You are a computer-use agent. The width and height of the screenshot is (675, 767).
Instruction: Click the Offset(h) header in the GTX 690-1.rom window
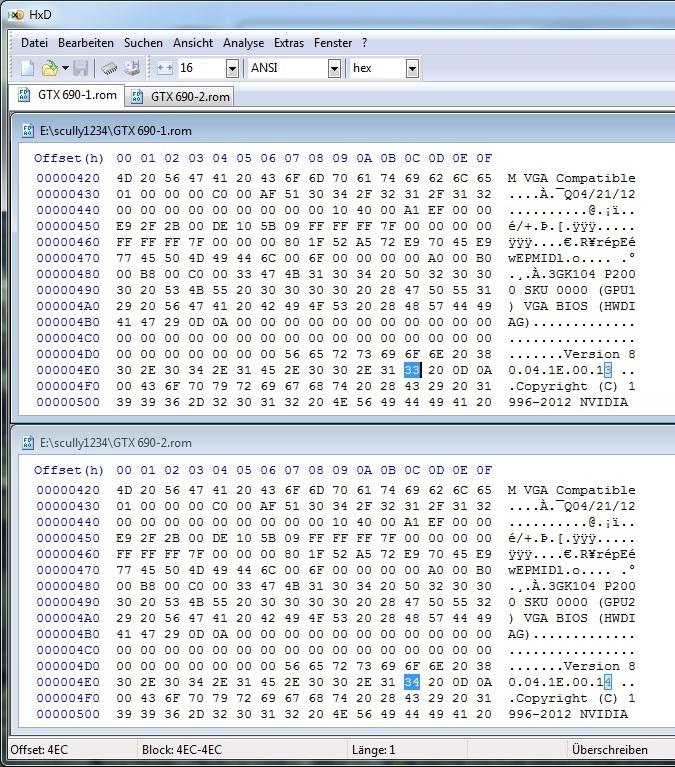coord(68,158)
